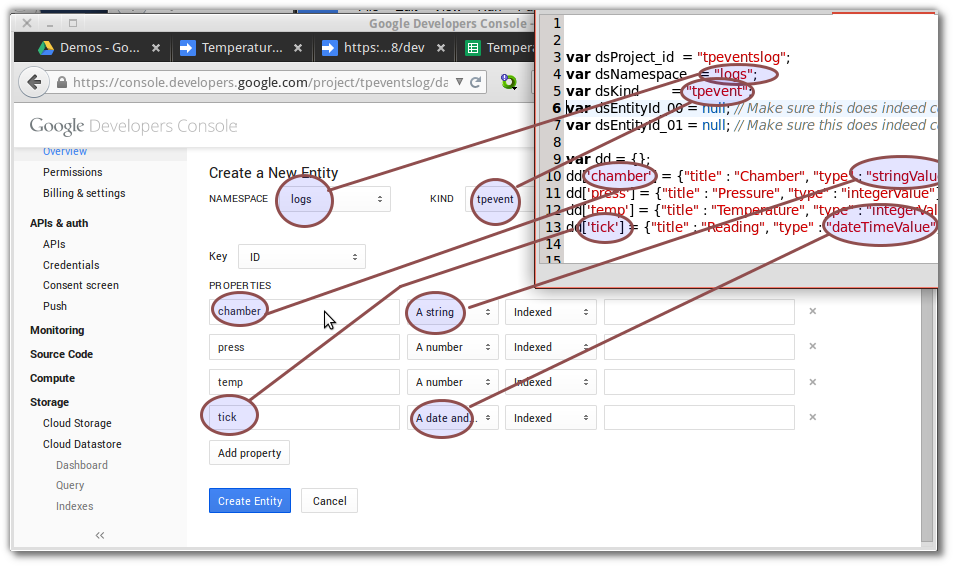Screen dimensions: 954x567
Task: Open the Datastore Query item
Action: [70, 485]
